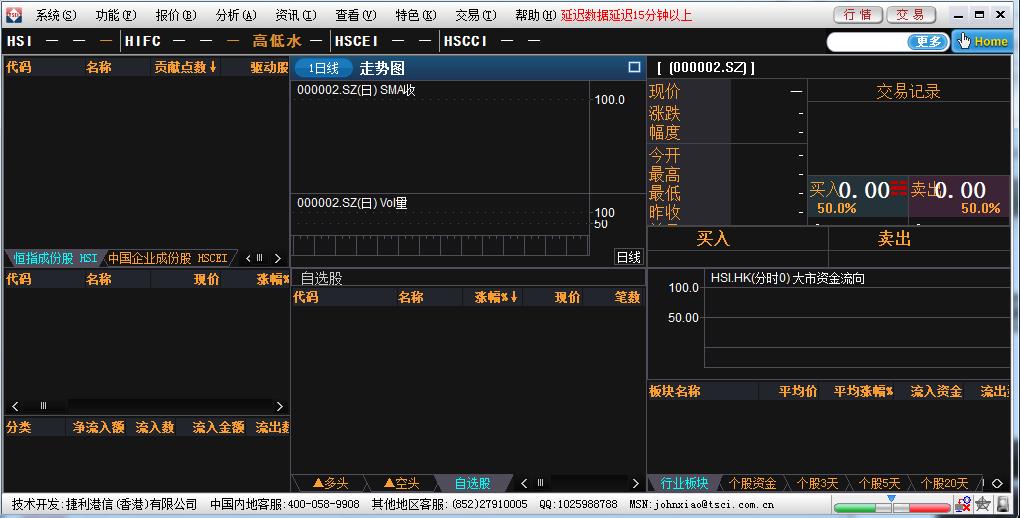Click the rightmost device icon in status bar

1003,505
